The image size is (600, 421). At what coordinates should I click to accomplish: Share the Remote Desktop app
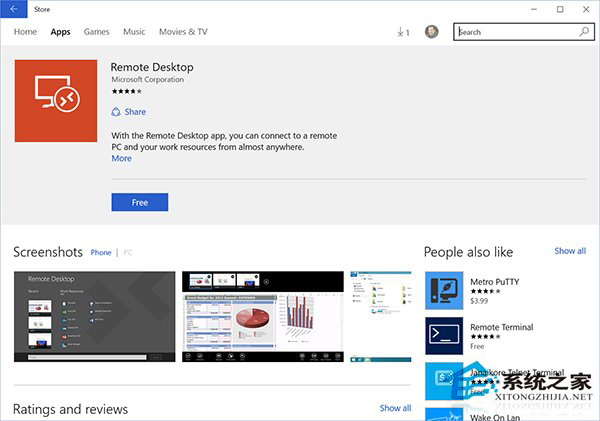point(129,112)
